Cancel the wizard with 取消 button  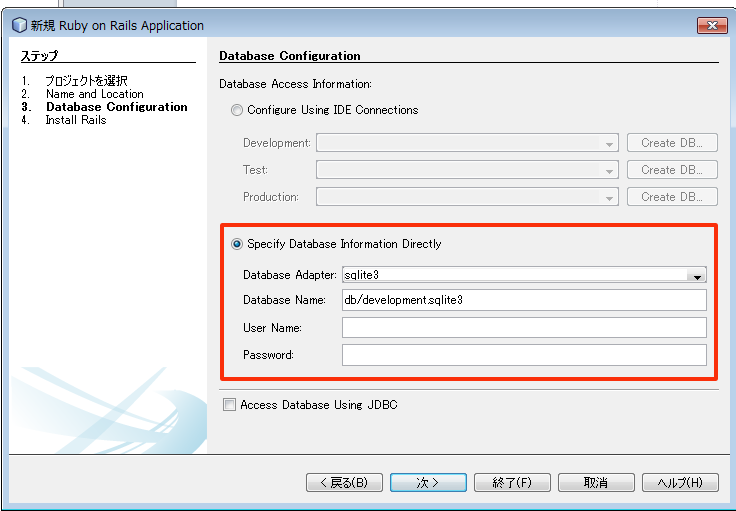click(x=596, y=482)
